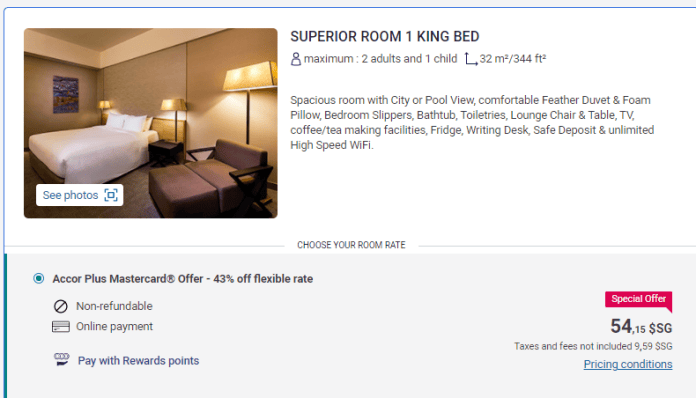
Task: Click the Special Offer red badge
Action: (x=638, y=299)
